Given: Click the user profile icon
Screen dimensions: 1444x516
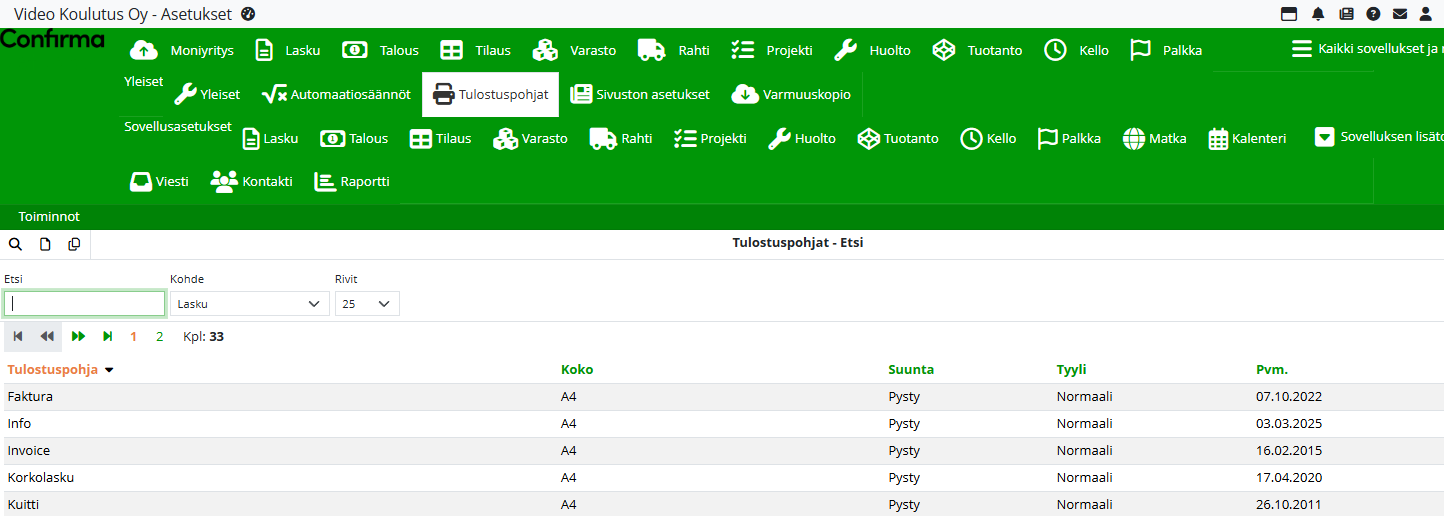Looking at the screenshot, I should tap(1426, 14).
